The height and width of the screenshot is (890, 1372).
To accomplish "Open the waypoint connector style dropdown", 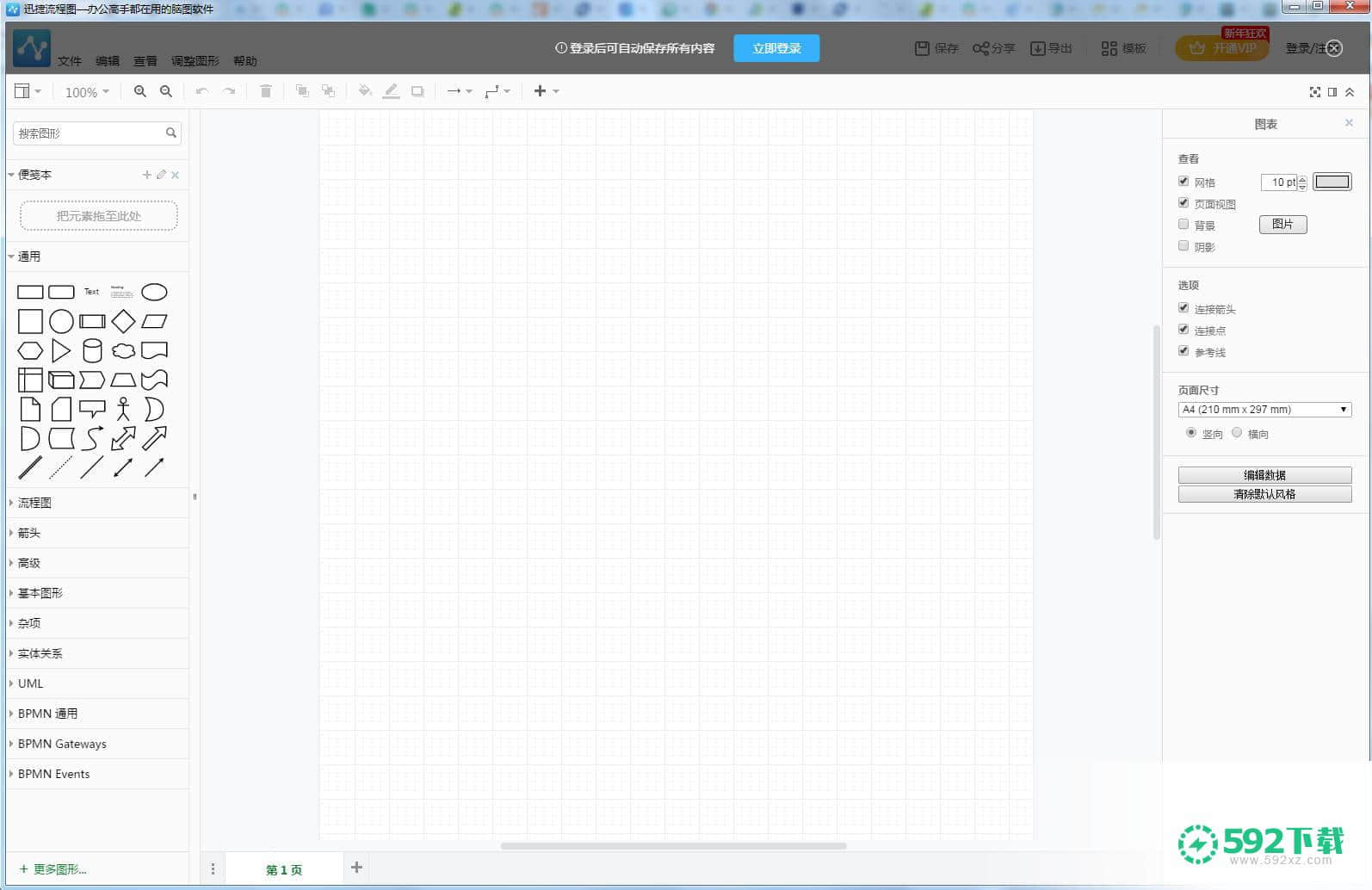I will 498,91.
